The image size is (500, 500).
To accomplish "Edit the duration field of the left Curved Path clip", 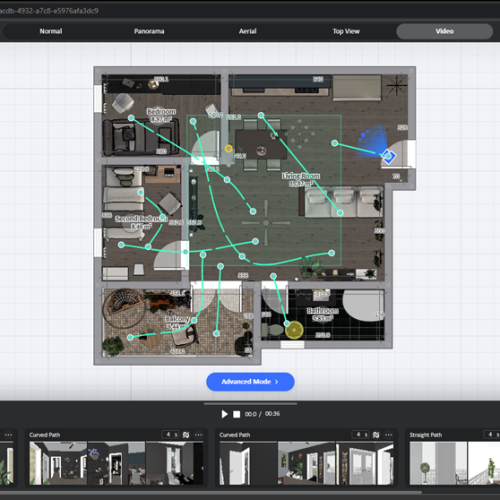I will point(171,434).
